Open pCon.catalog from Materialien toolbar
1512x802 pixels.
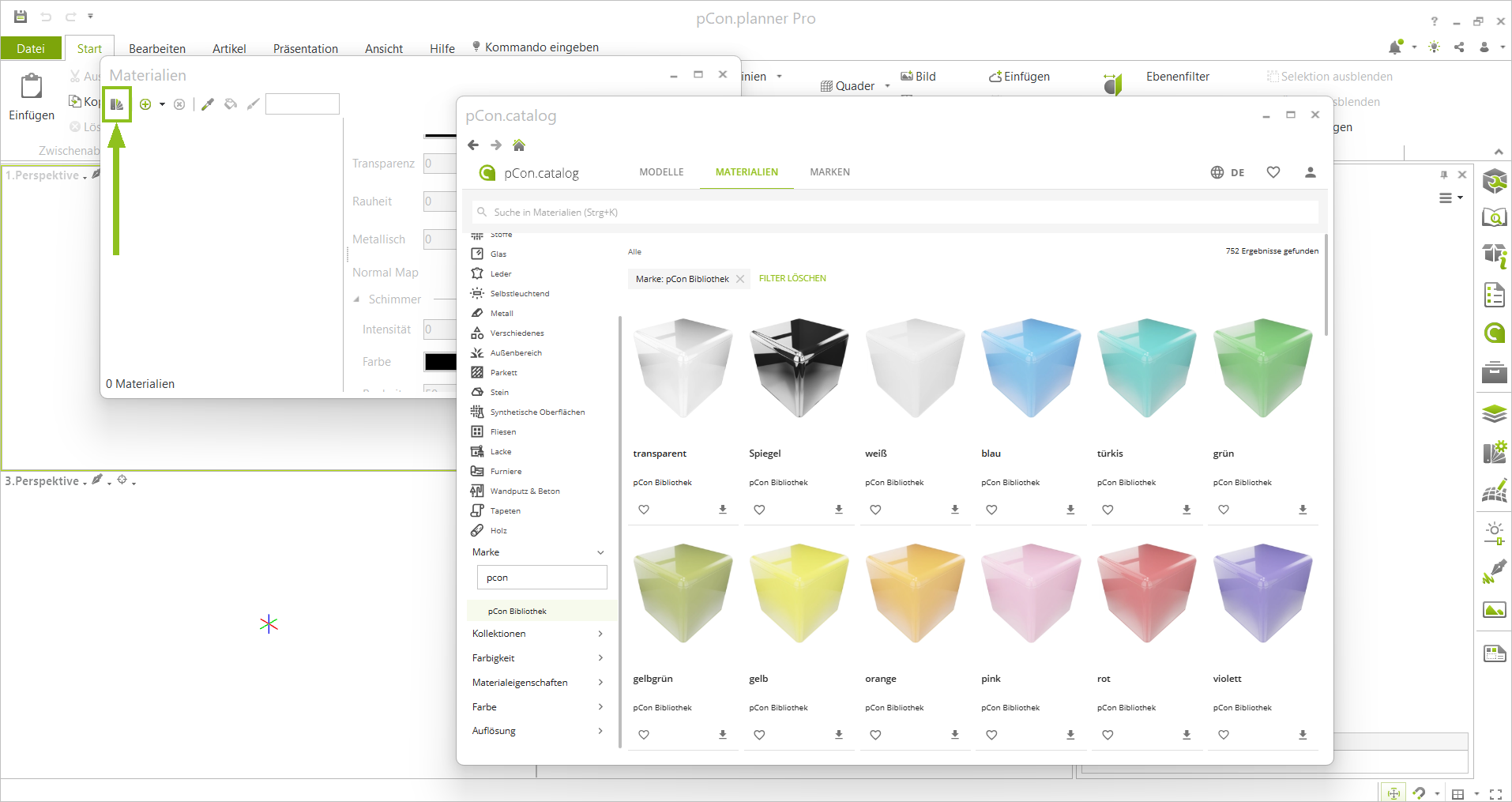point(117,104)
